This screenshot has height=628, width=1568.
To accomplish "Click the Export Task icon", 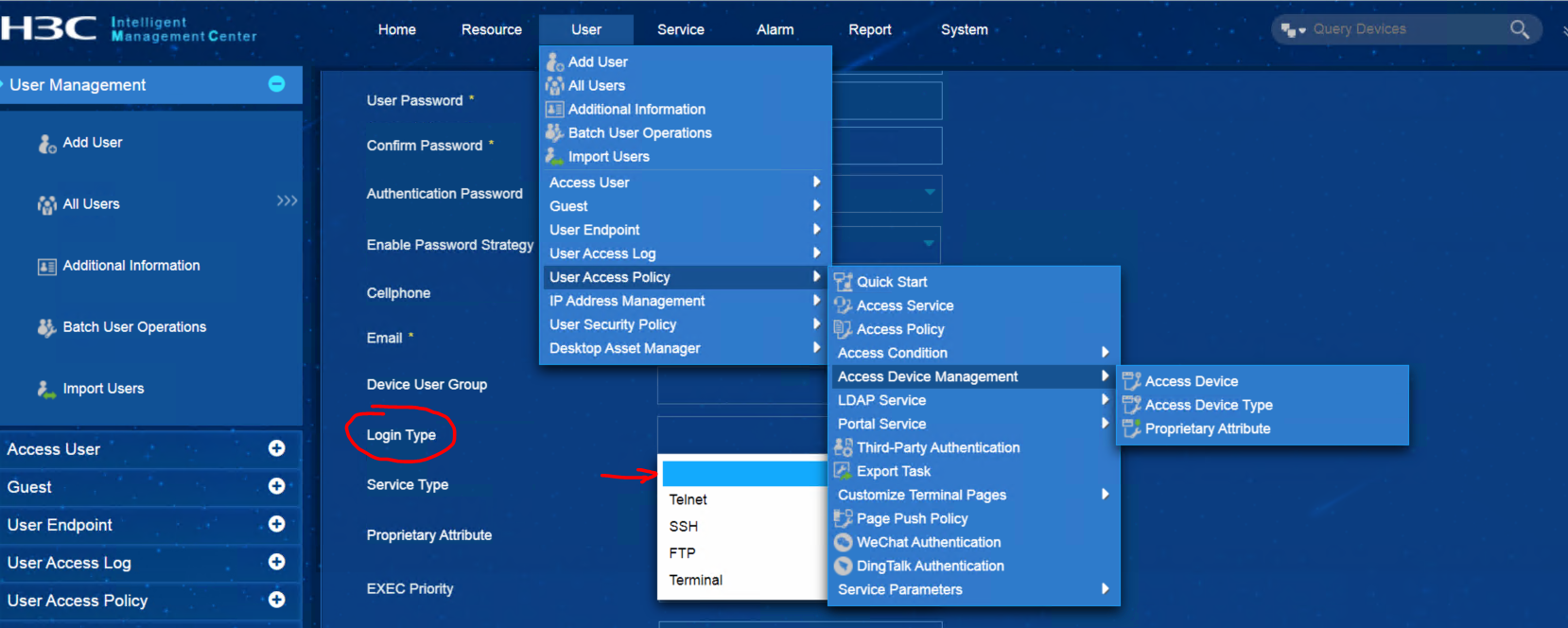I will 844,471.
